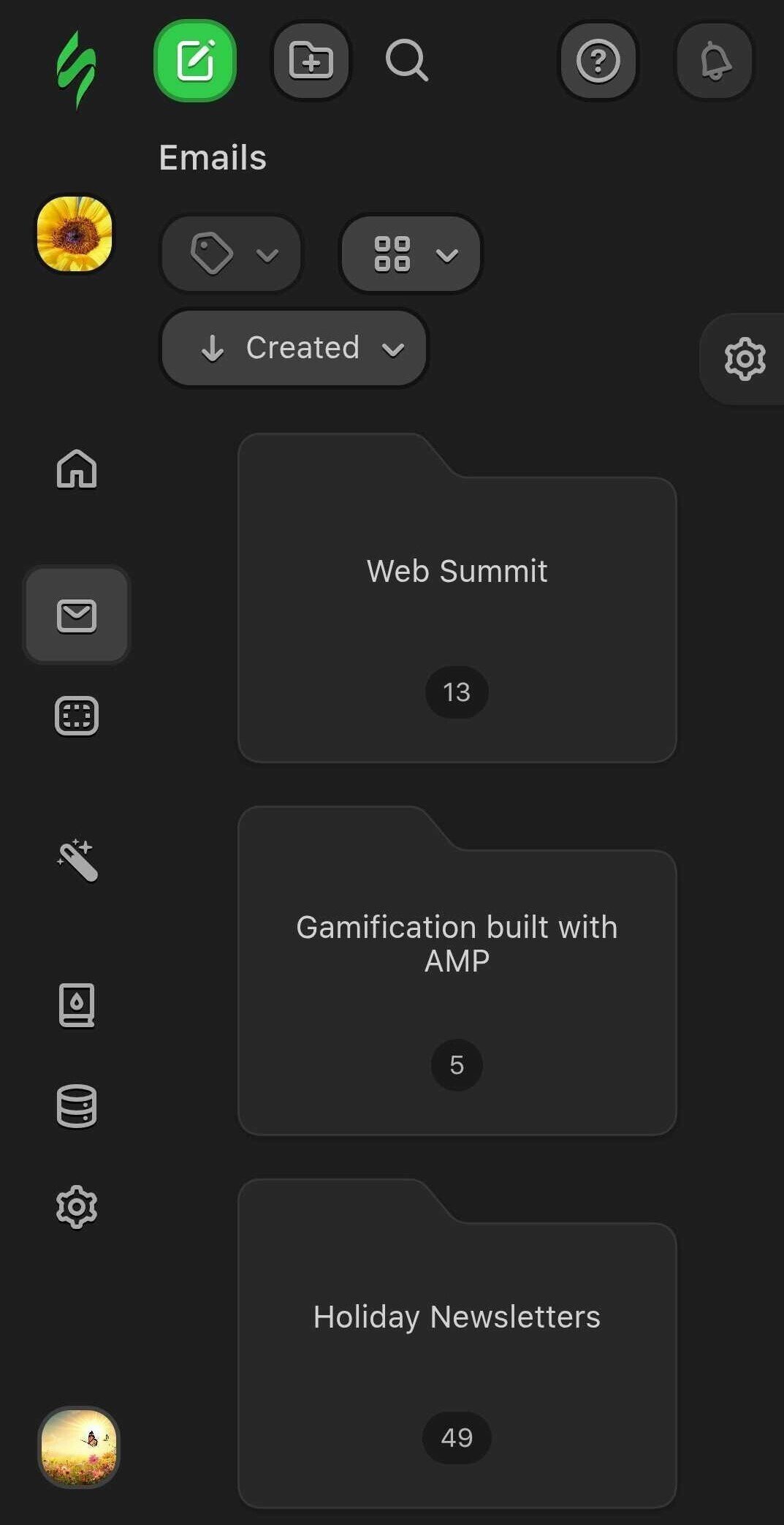
Task: Open search with the magnifier icon
Action: [406, 61]
